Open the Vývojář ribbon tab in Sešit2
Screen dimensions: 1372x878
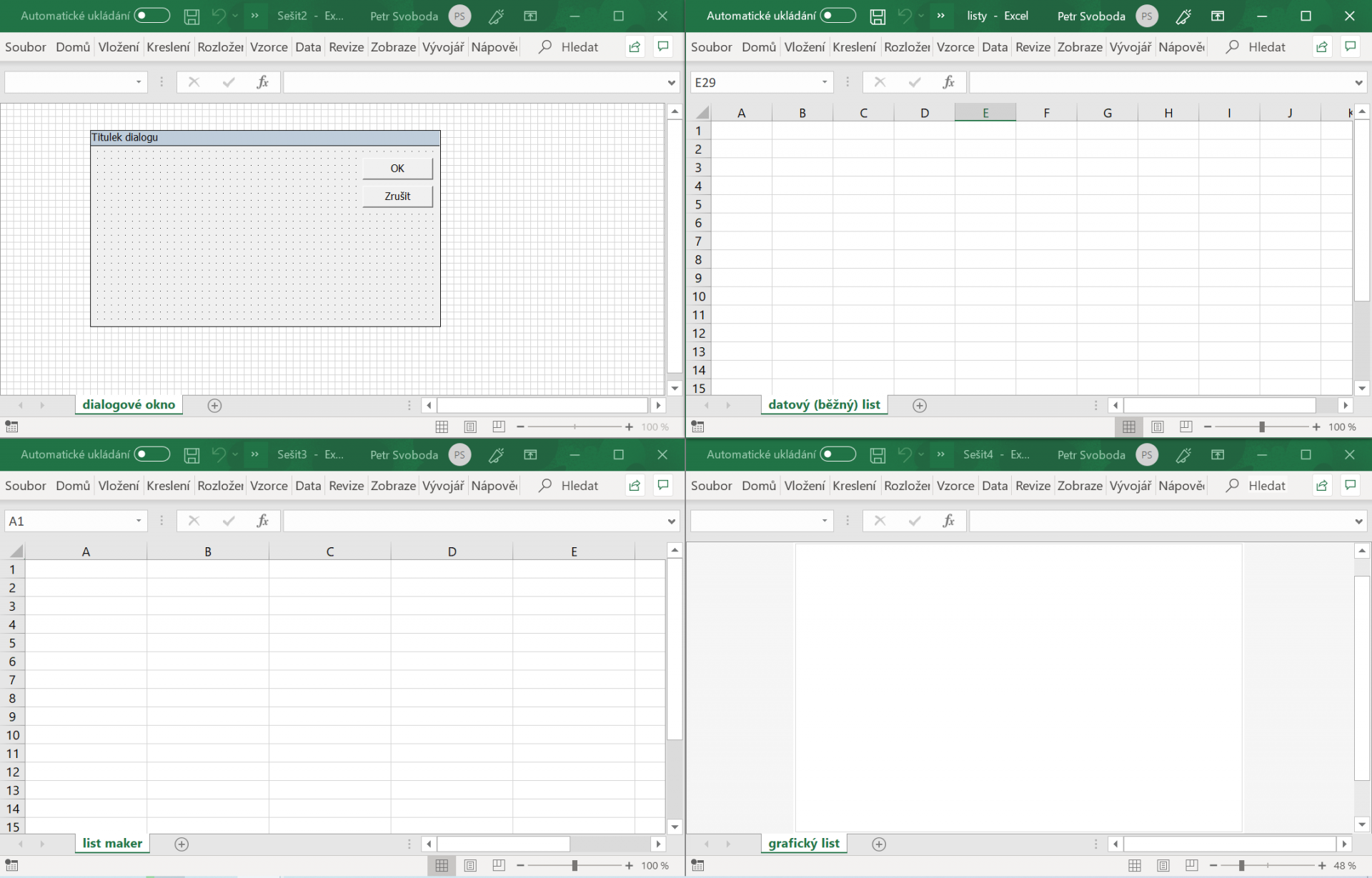click(443, 46)
